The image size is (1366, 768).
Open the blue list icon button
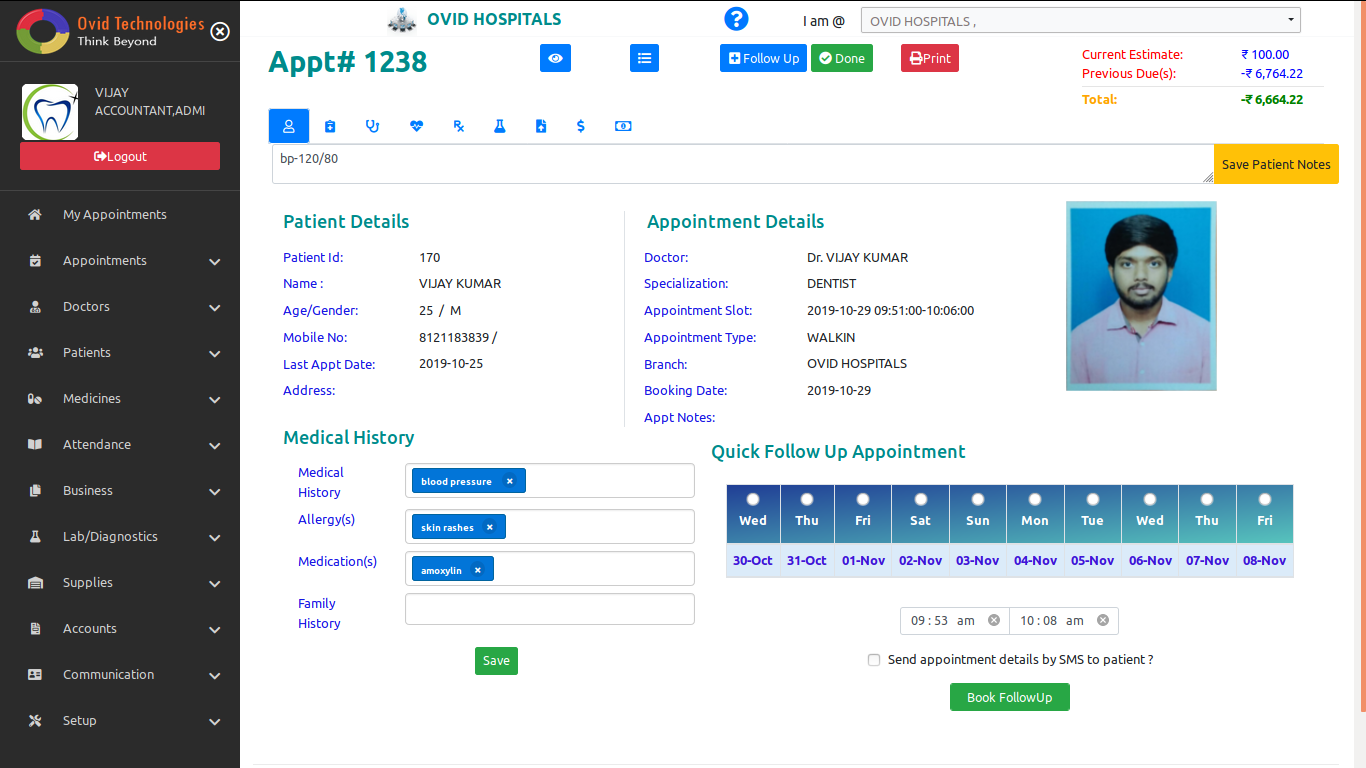pos(645,58)
